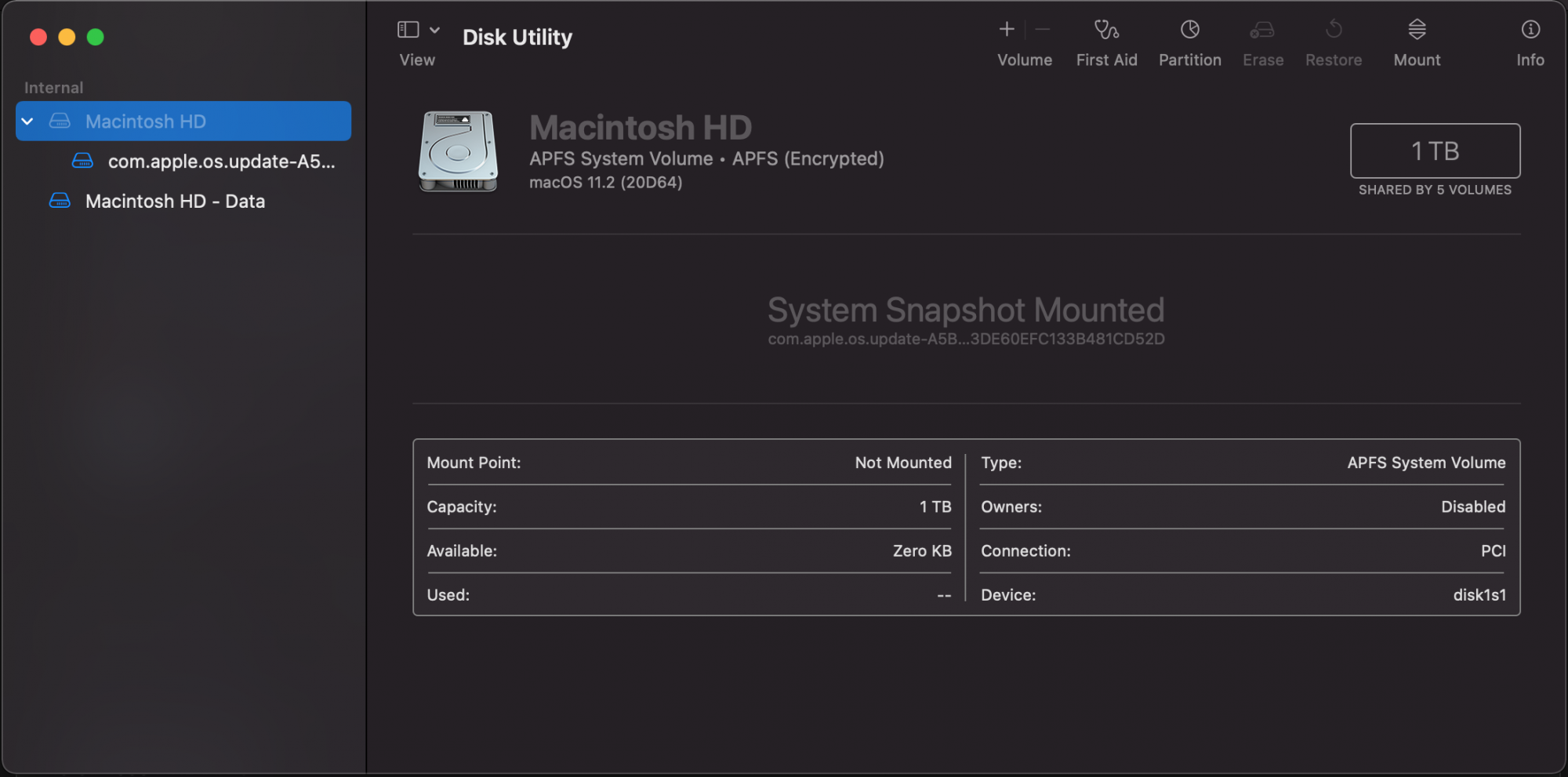This screenshot has width=1568, height=777.
Task: Select Macintosh HD in sidebar
Action: [x=183, y=122]
